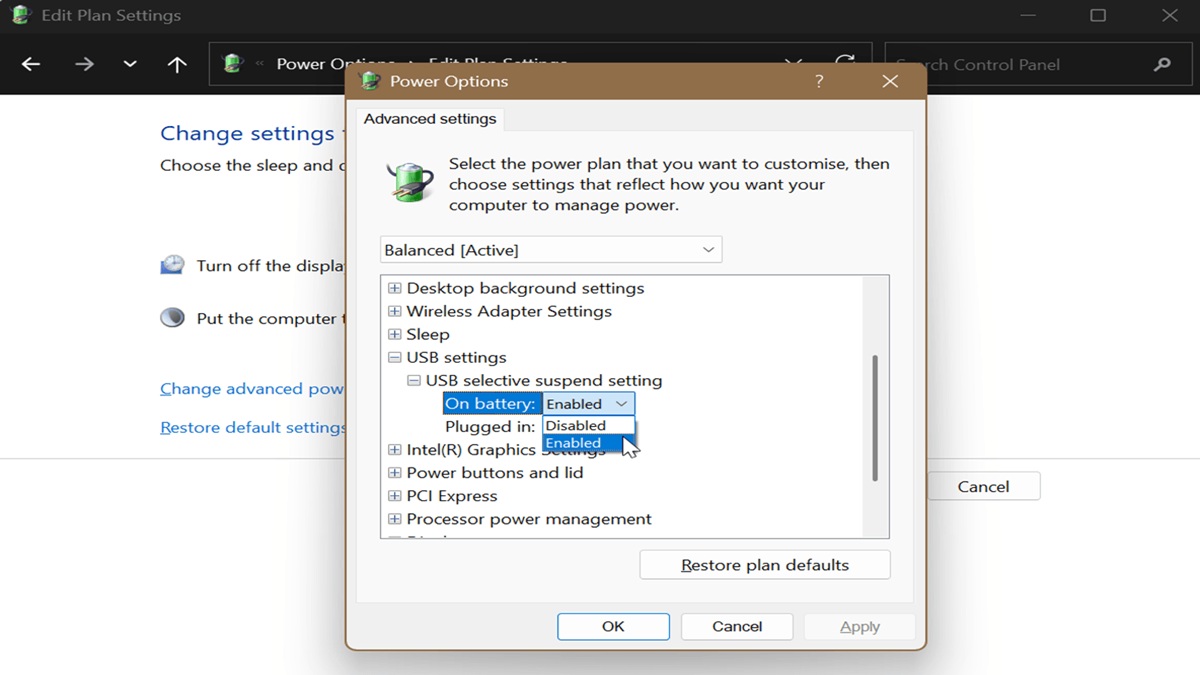Click the Power Options battery icon in address bar
Viewport: 1200px width, 675px height.
tap(233, 64)
